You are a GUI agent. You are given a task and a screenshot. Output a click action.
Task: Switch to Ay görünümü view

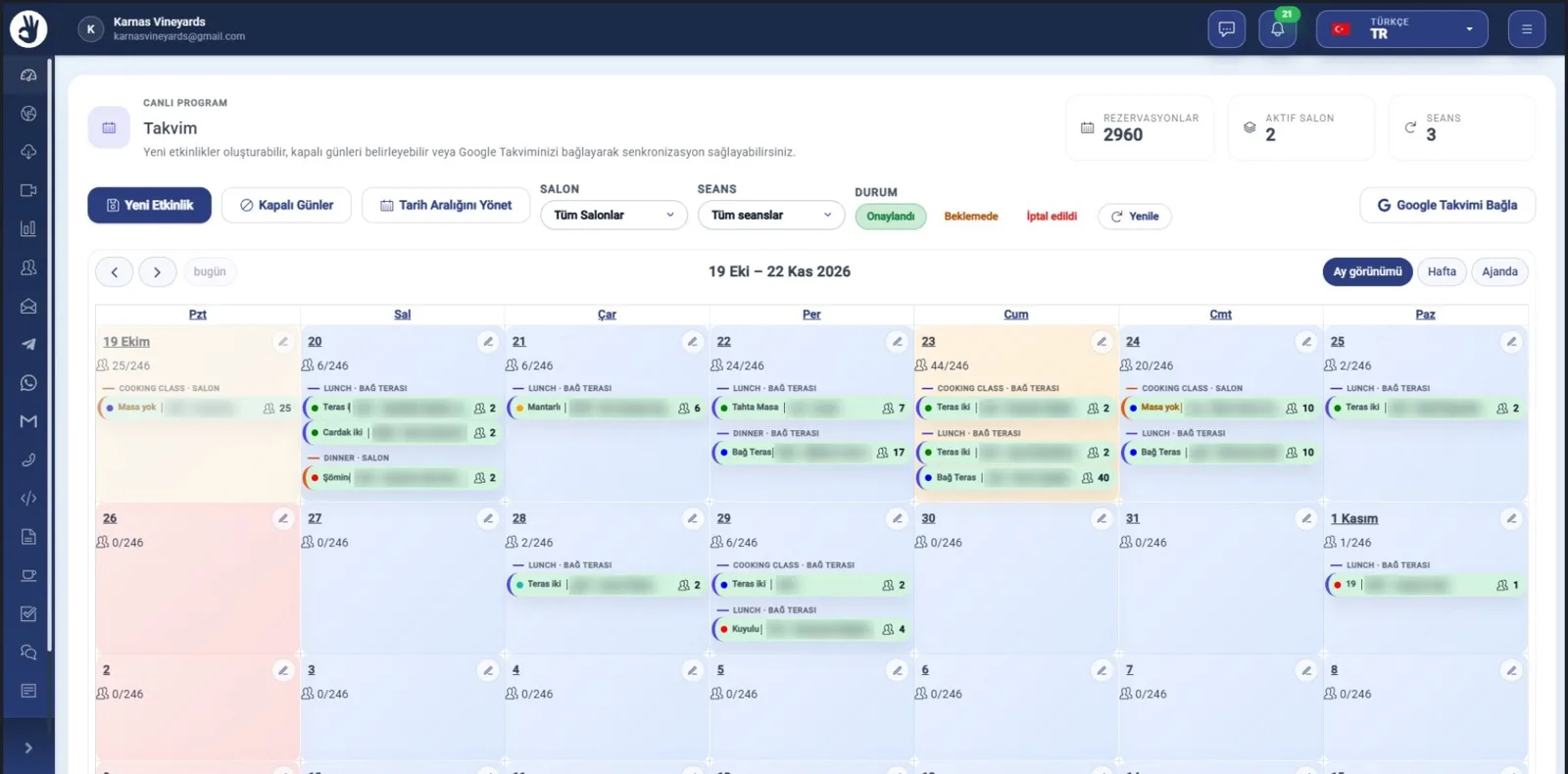(x=1367, y=272)
